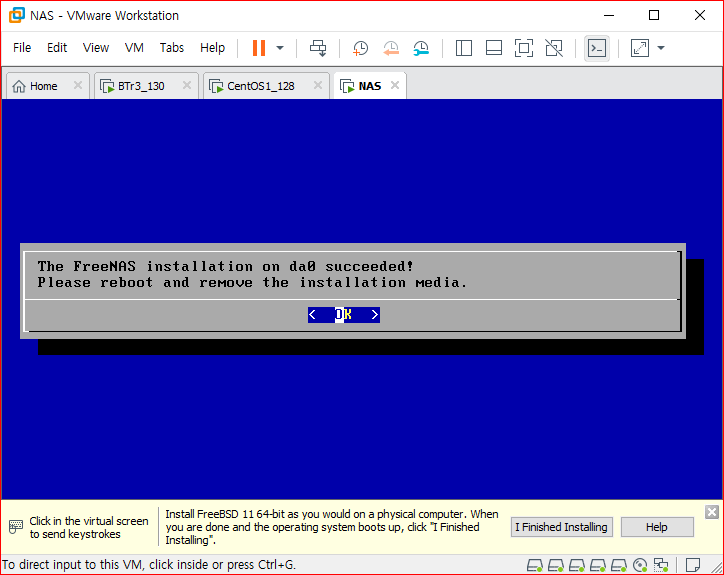Click the FreeNAS installation succeeded message
The width and height of the screenshot is (724, 575).
coord(225,266)
